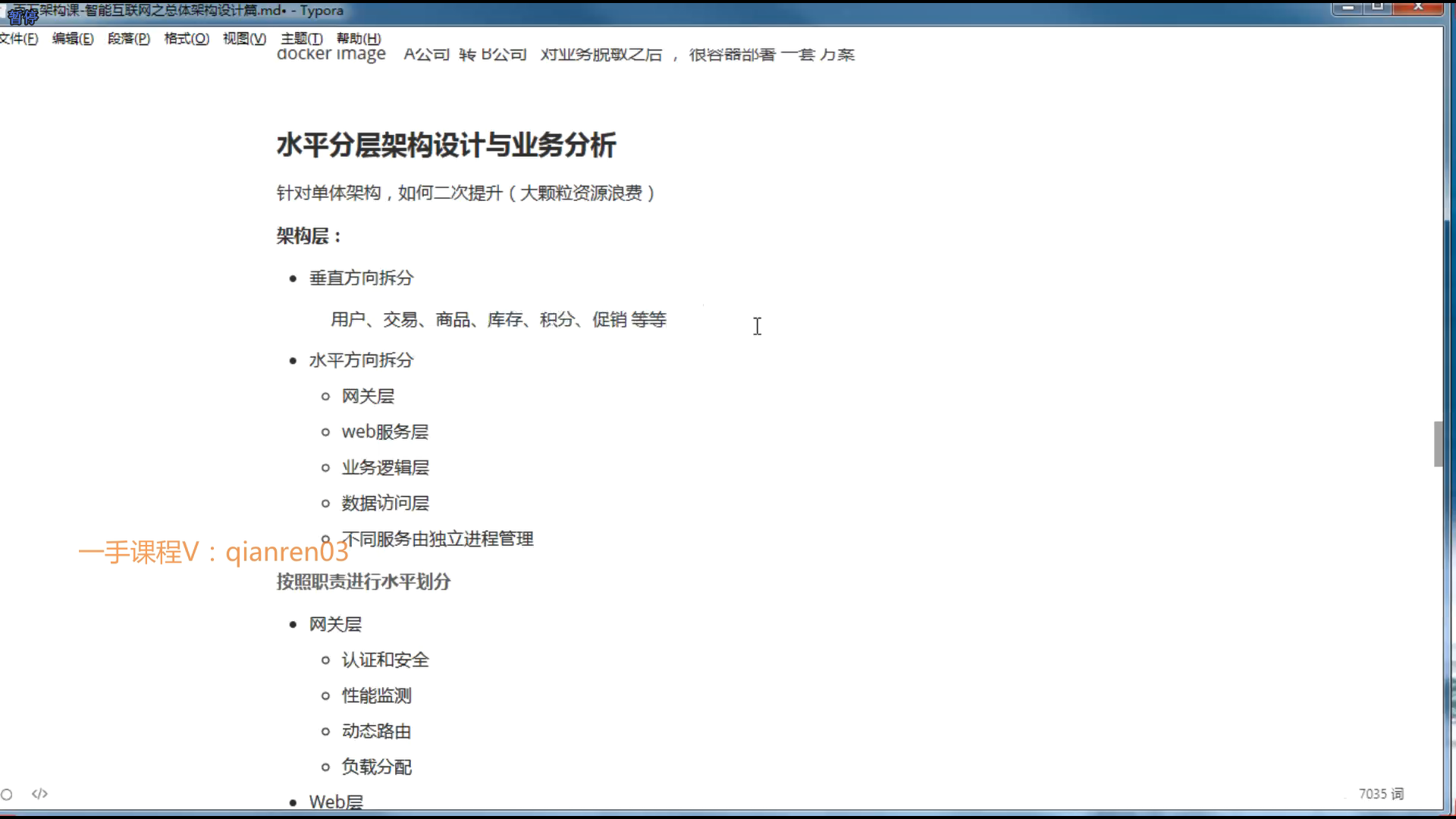The image size is (1456, 819).
Task: Open the 段落(P) paragraph menu
Action: pyautogui.click(x=128, y=39)
